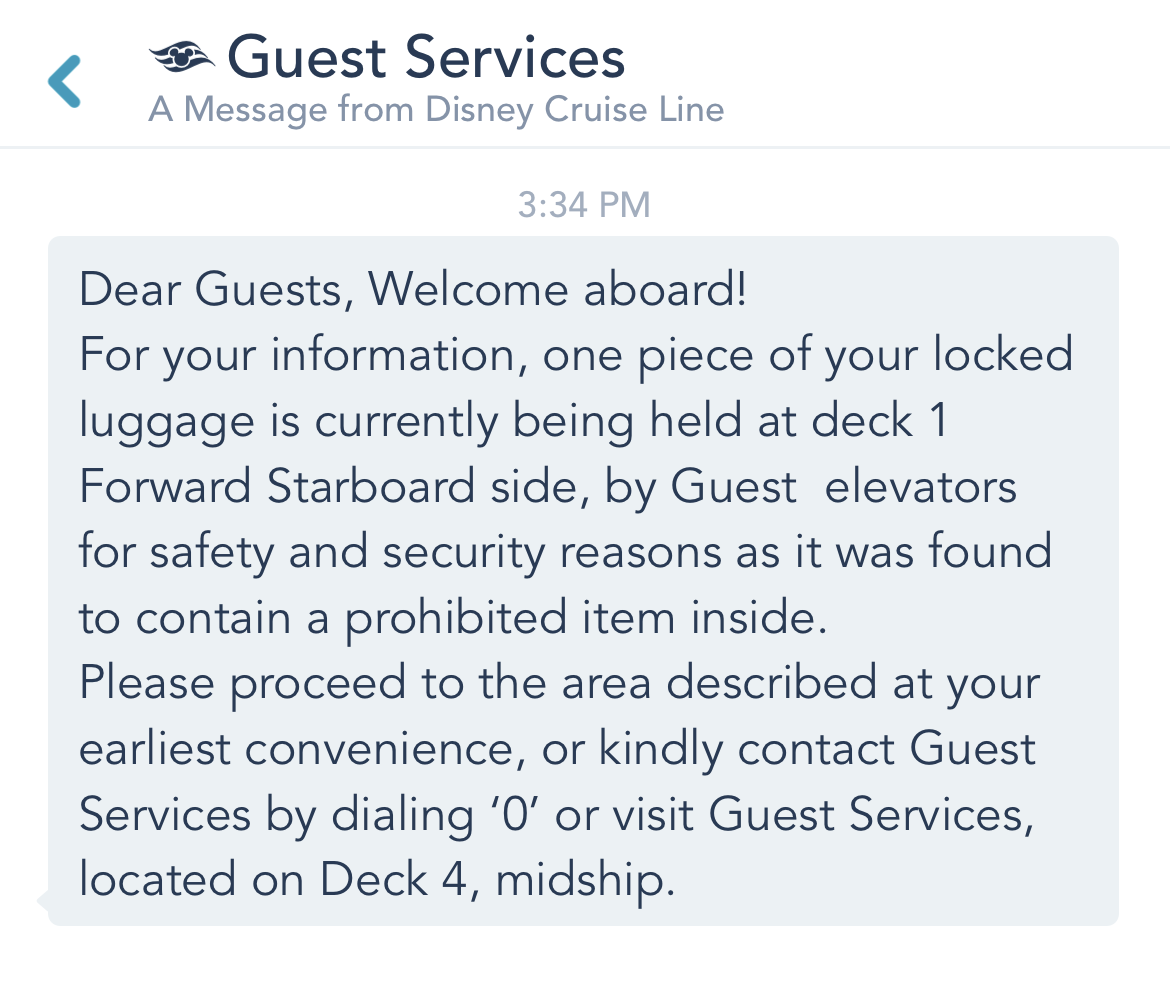Select the Guest Services header title
Viewport: 1170px width, 993px height.
pyautogui.click(x=426, y=57)
